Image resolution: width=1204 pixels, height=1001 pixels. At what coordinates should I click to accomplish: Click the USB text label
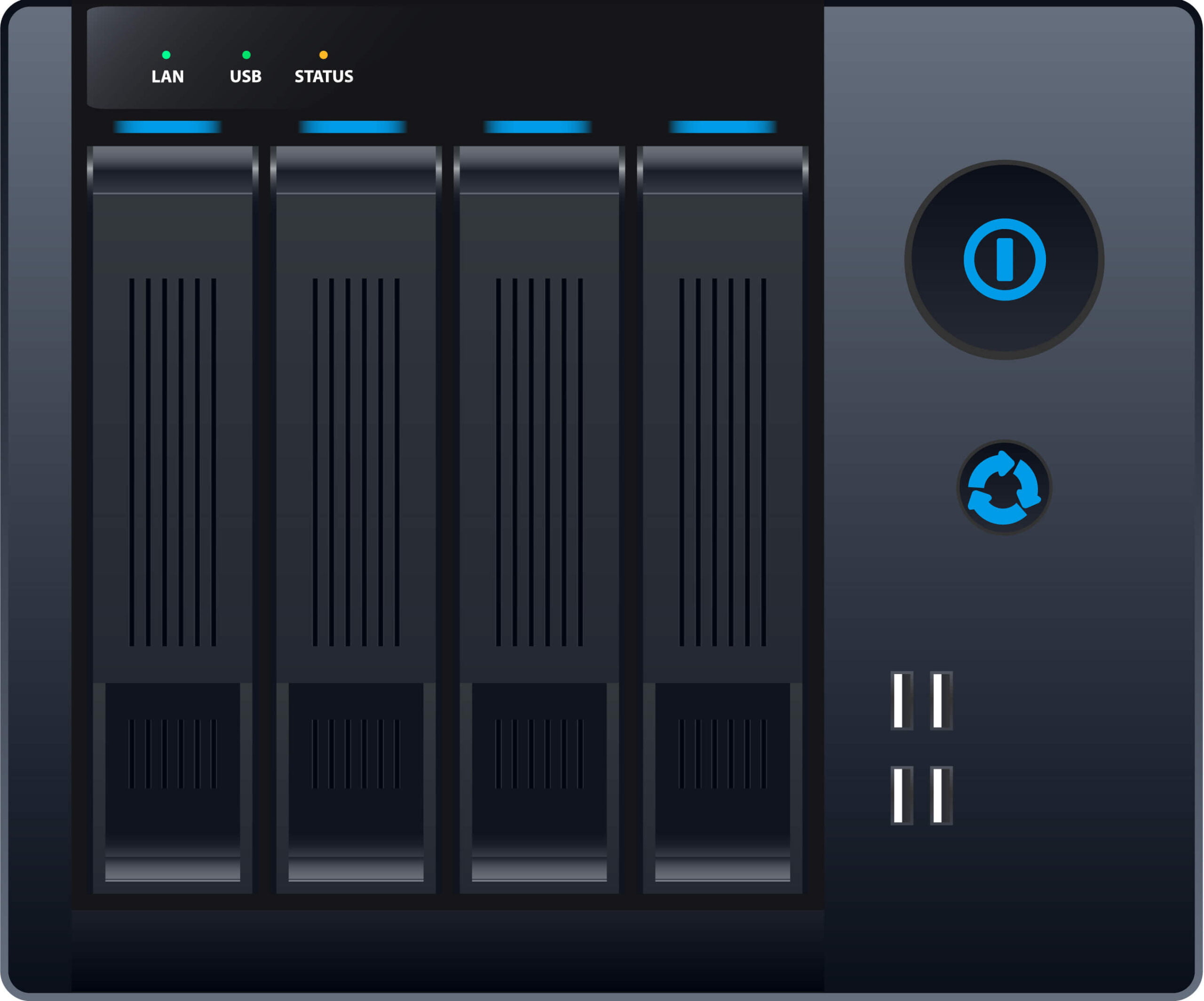coord(246,76)
